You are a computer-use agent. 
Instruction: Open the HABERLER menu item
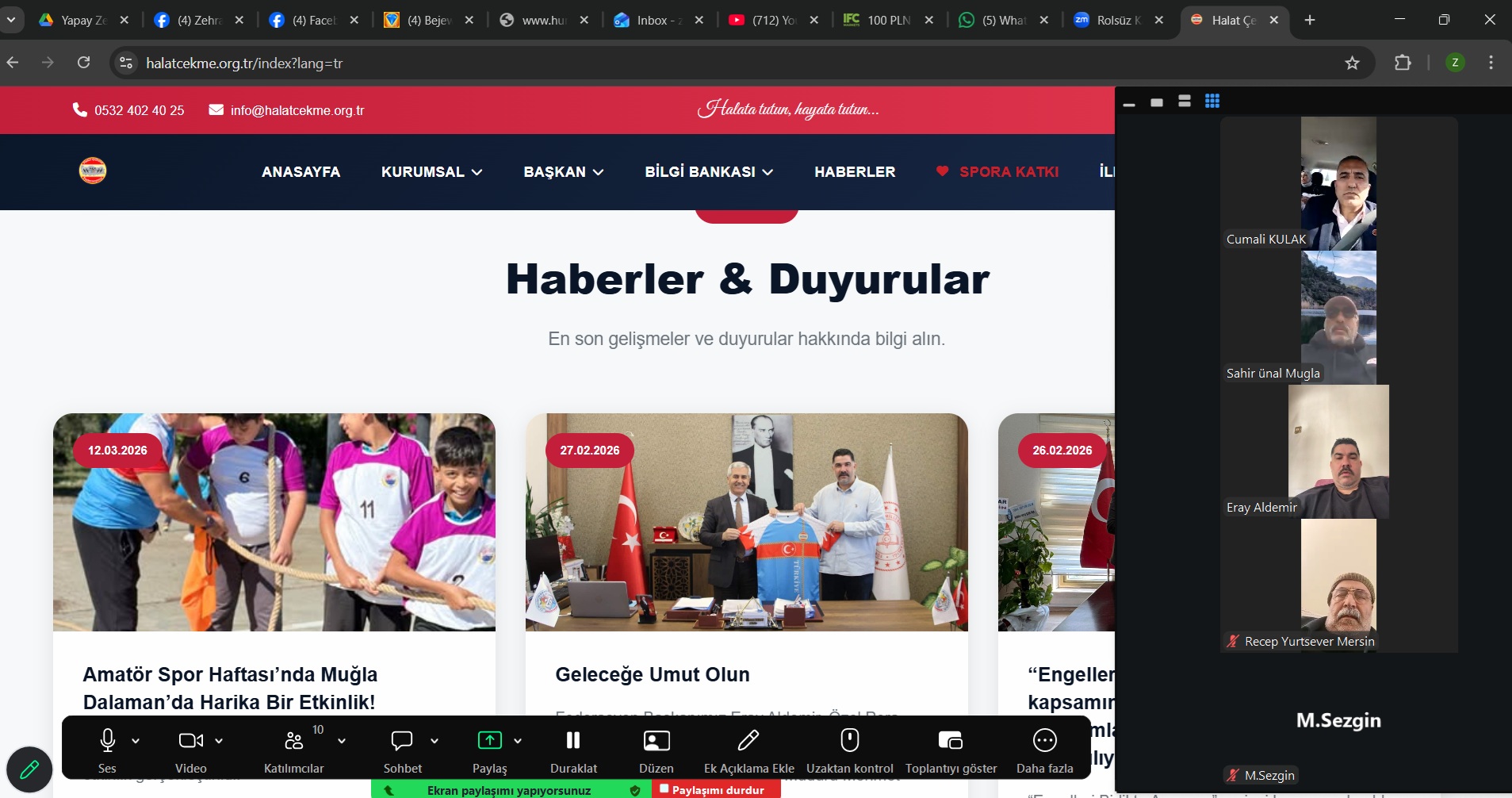coord(855,172)
